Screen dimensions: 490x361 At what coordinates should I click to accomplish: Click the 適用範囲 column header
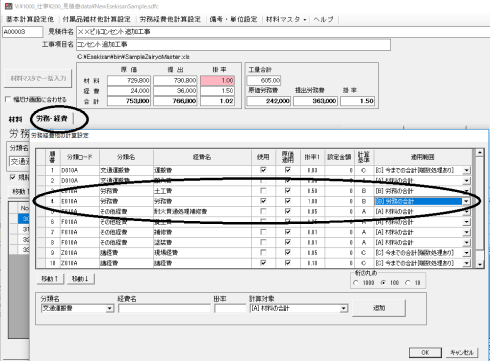click(x=423, y=157)
